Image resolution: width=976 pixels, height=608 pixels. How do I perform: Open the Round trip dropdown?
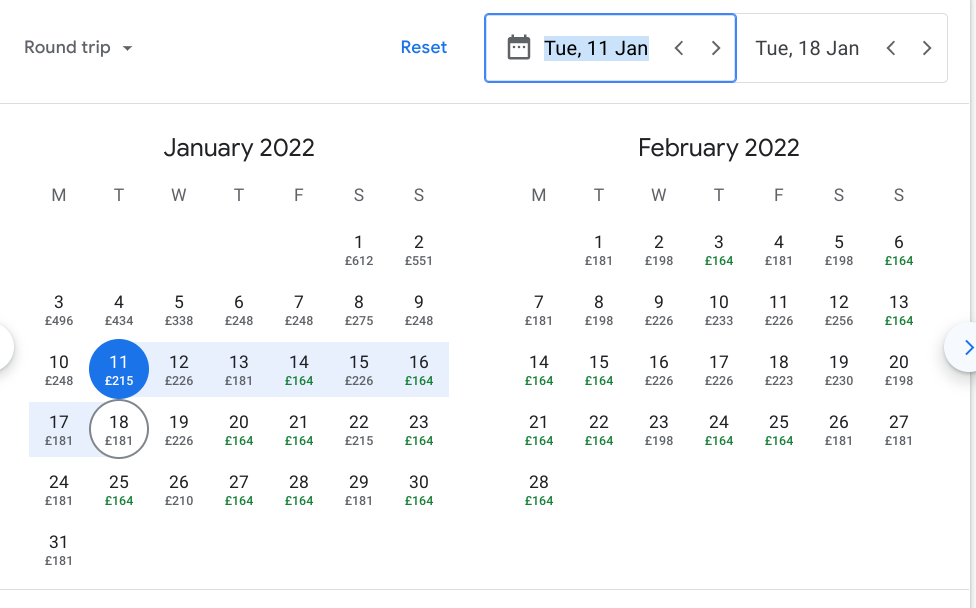pyautogui.click(x=79, y=47)
